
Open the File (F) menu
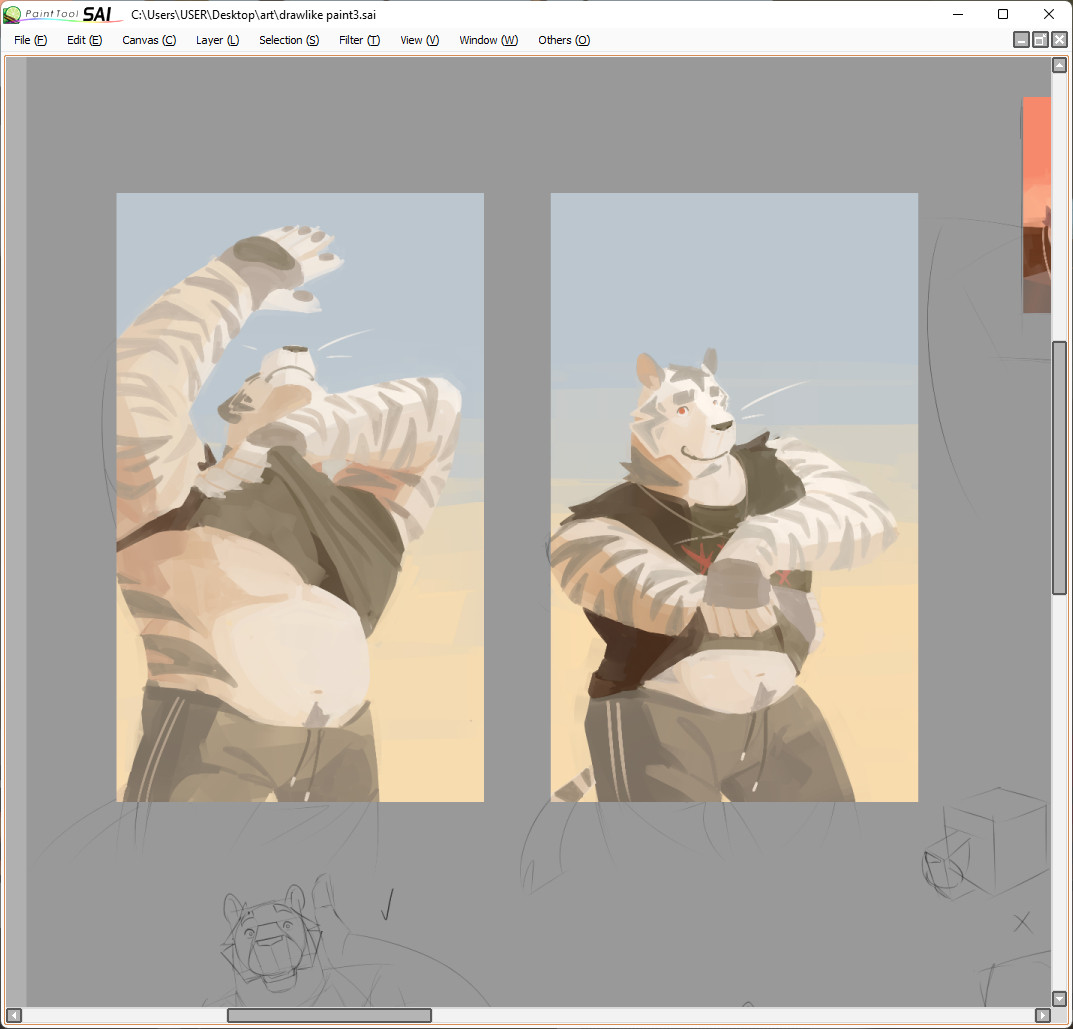click(x=30, y=40)
